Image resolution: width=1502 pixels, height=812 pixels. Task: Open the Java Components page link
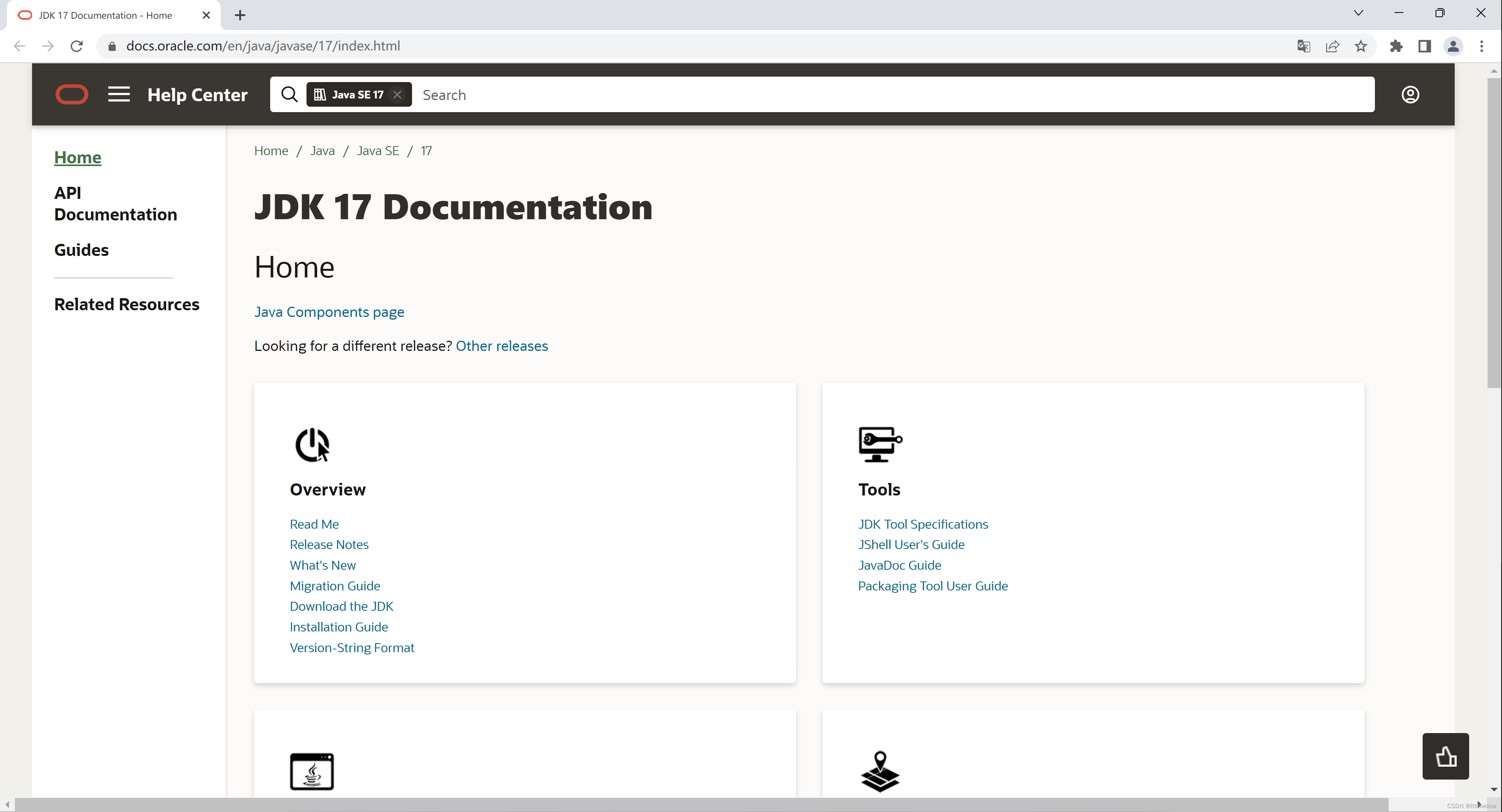click(329, 312)
